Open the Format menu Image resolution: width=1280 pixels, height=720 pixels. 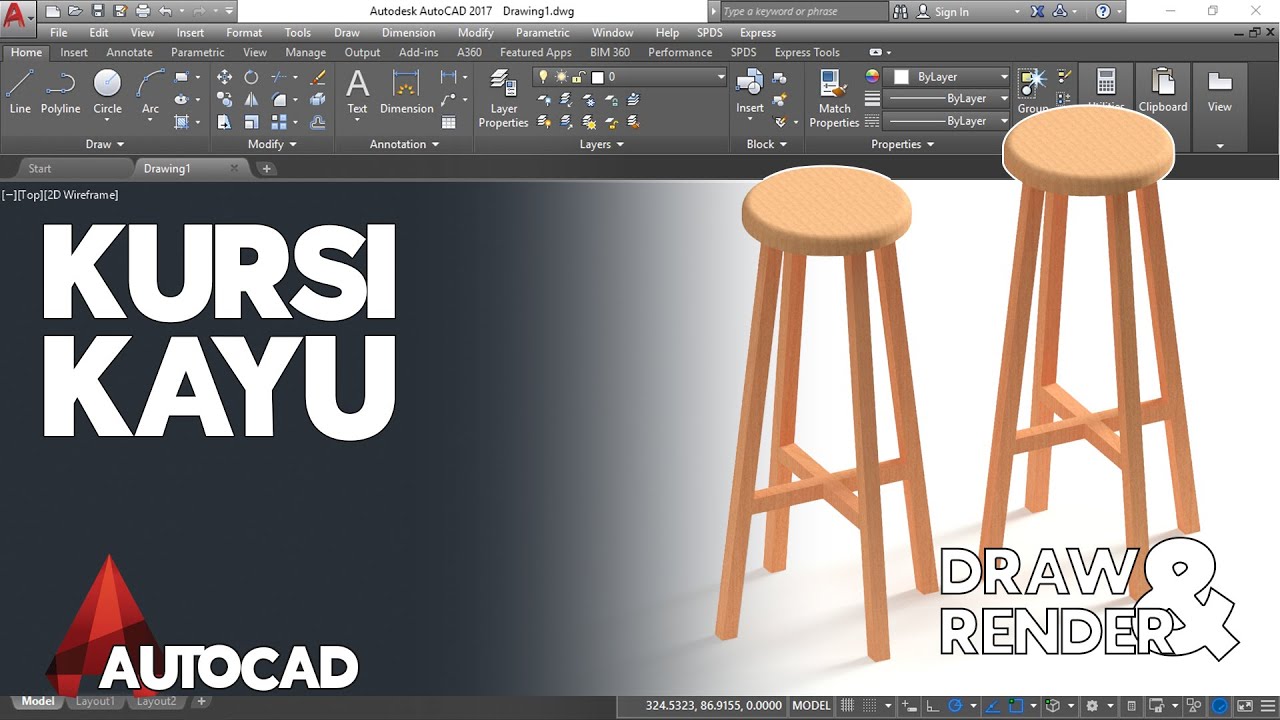[x=244, y=33]
